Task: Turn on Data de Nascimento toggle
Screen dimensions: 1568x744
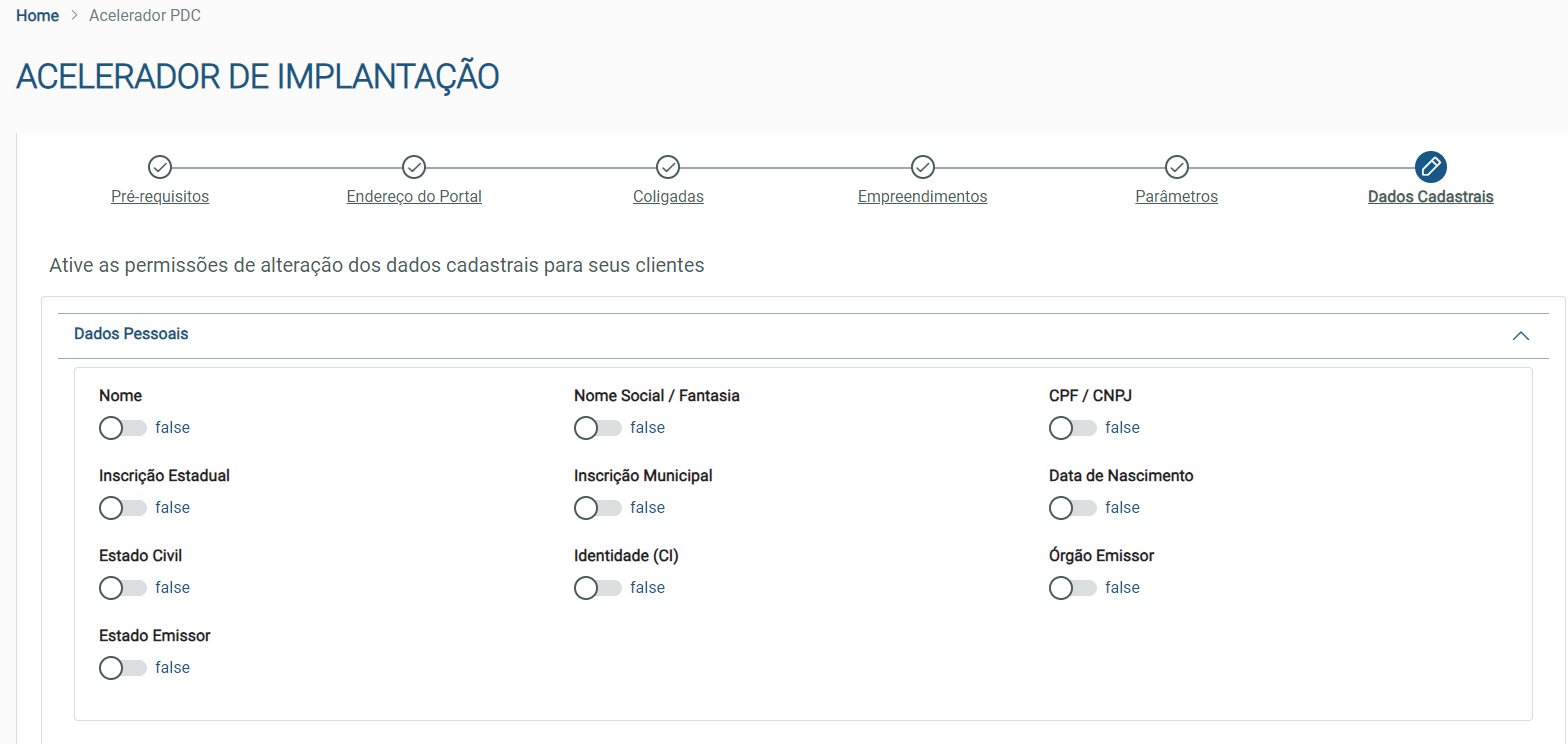Action: [1072, 508]
